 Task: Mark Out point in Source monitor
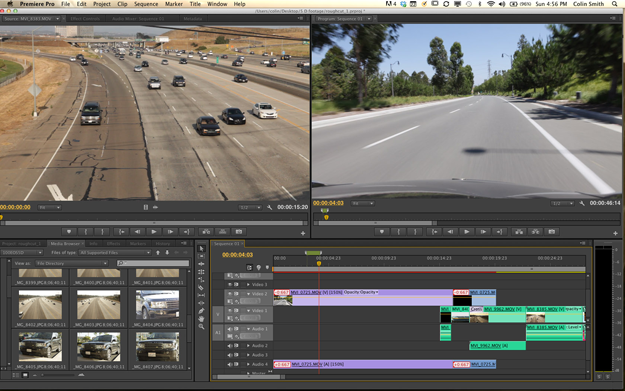click(102, 232)
